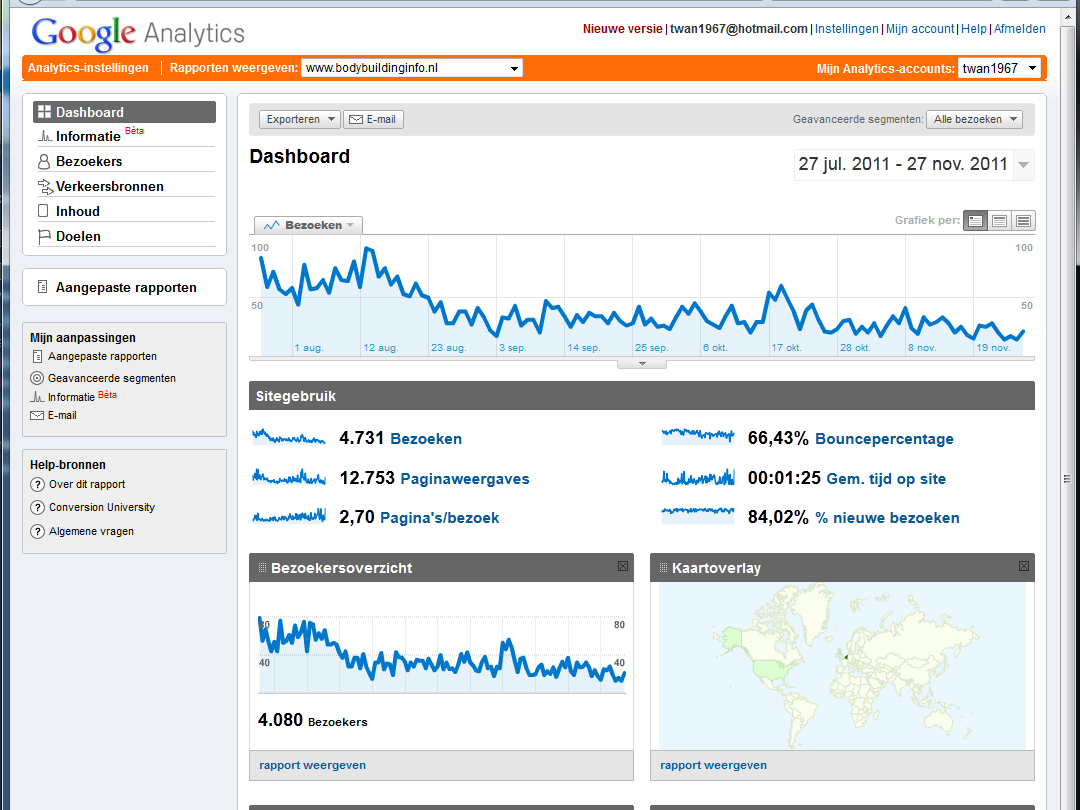Open the Exporteren dropdown
Screen dimensions: 1080x810
click(300, 120)
